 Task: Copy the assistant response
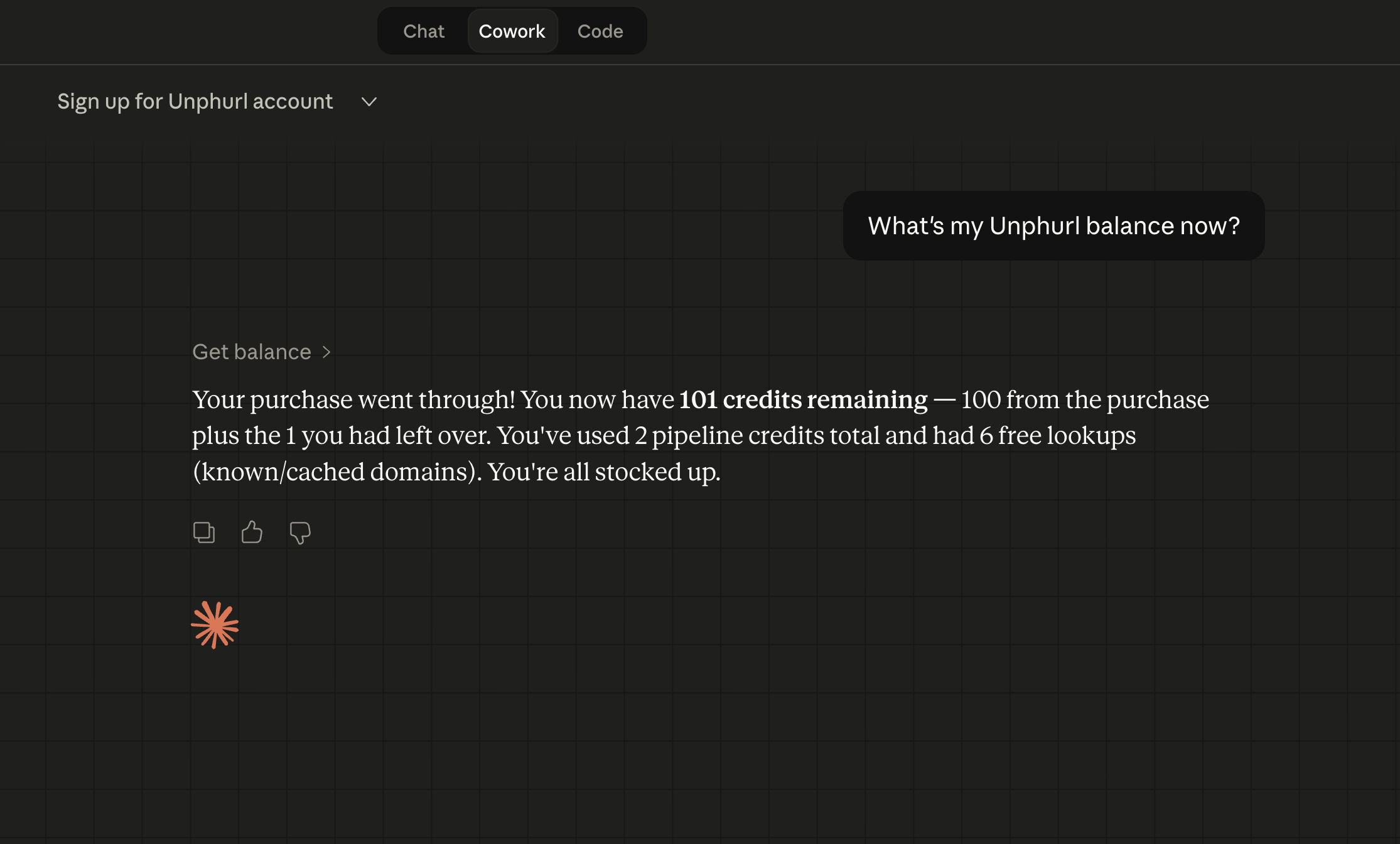click(204, 533)
